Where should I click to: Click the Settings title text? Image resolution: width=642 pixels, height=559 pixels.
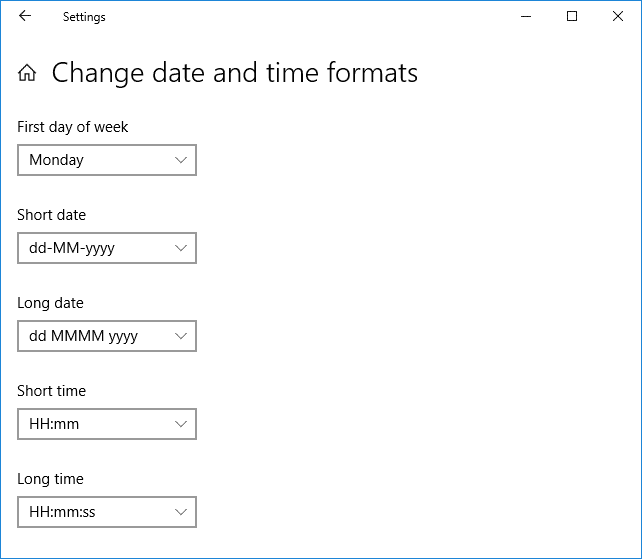(x=84, y=17)
